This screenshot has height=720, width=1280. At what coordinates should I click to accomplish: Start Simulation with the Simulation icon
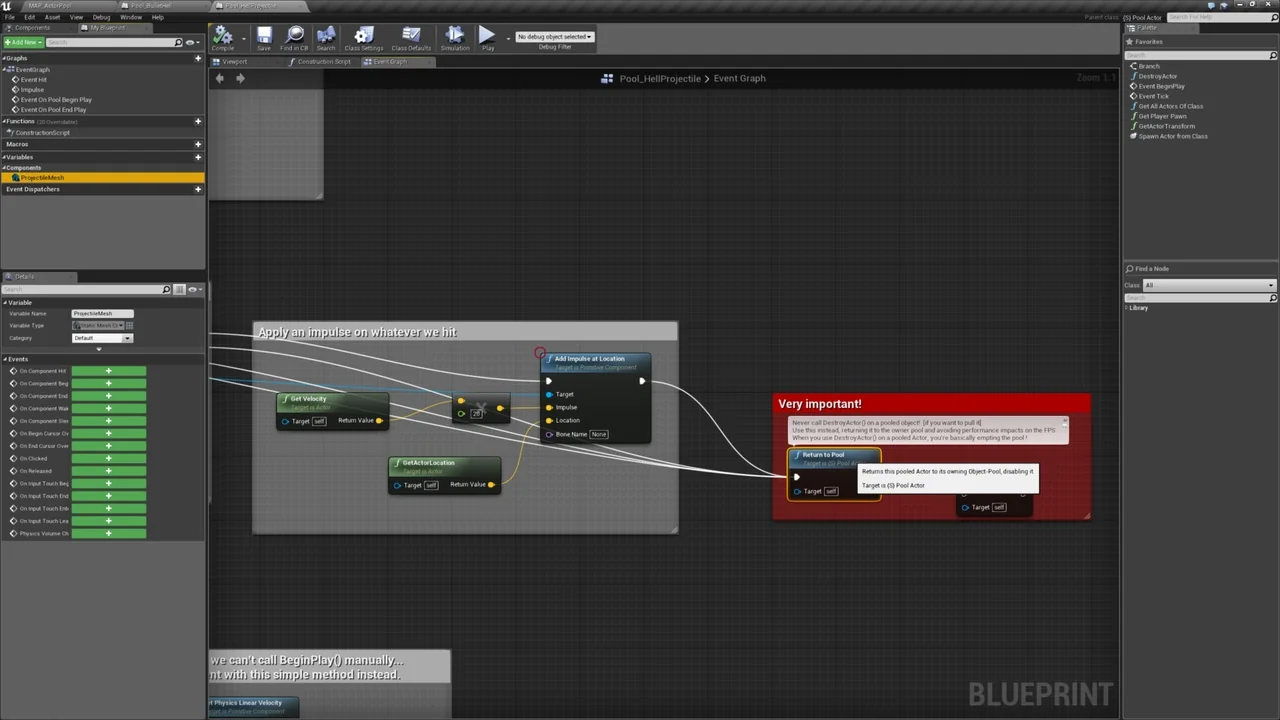[x=455, y=37]
